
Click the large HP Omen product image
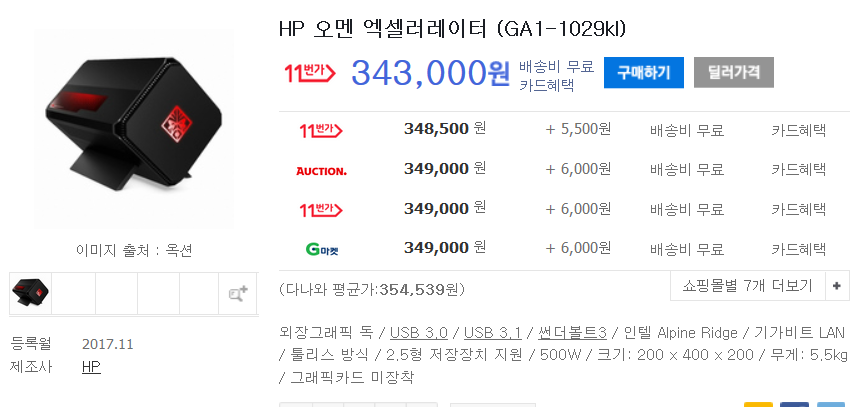[134, 128]
